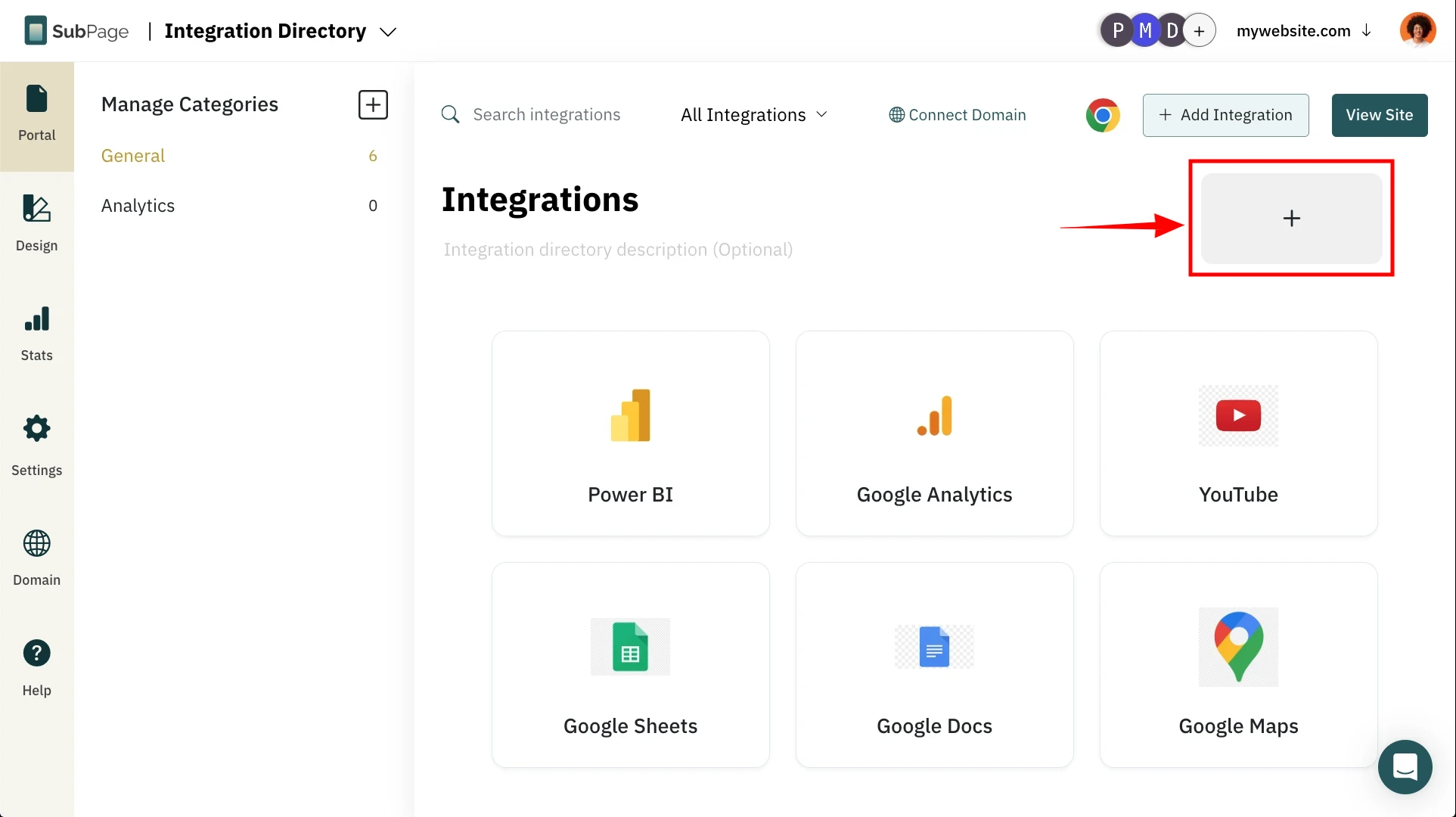Open the Google Docs integration card
1456x817 pixels.
pos(935,665)
